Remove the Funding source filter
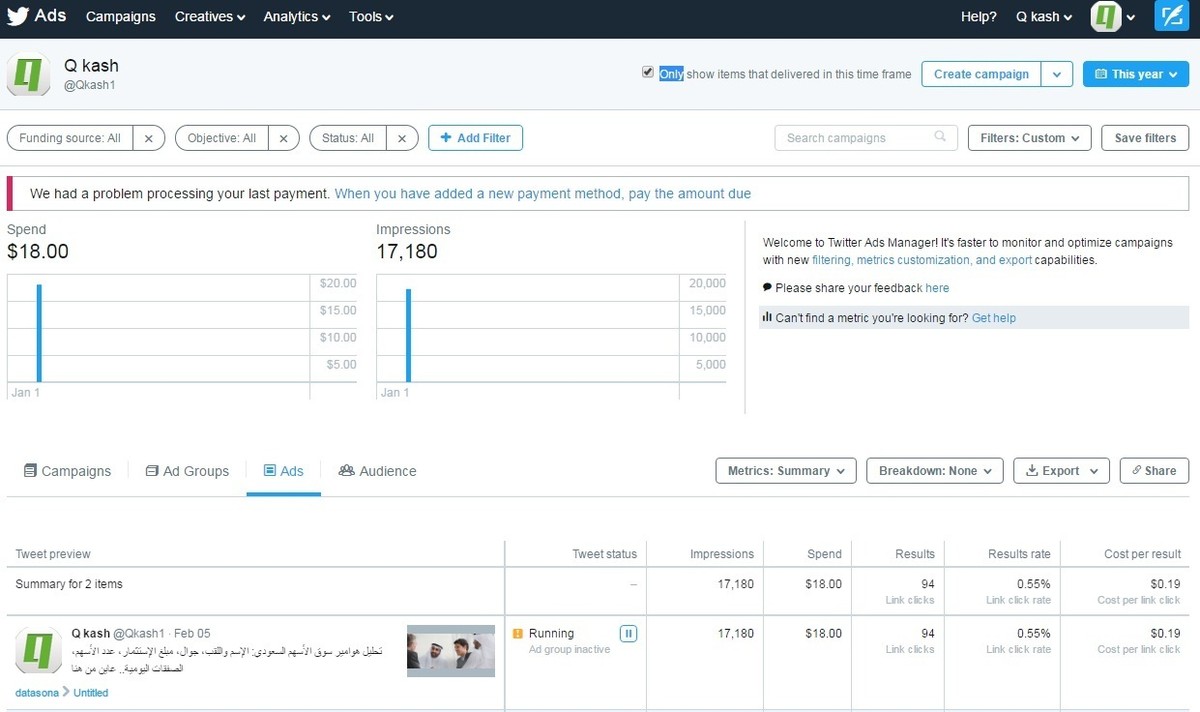 click(x=148, y=138)
